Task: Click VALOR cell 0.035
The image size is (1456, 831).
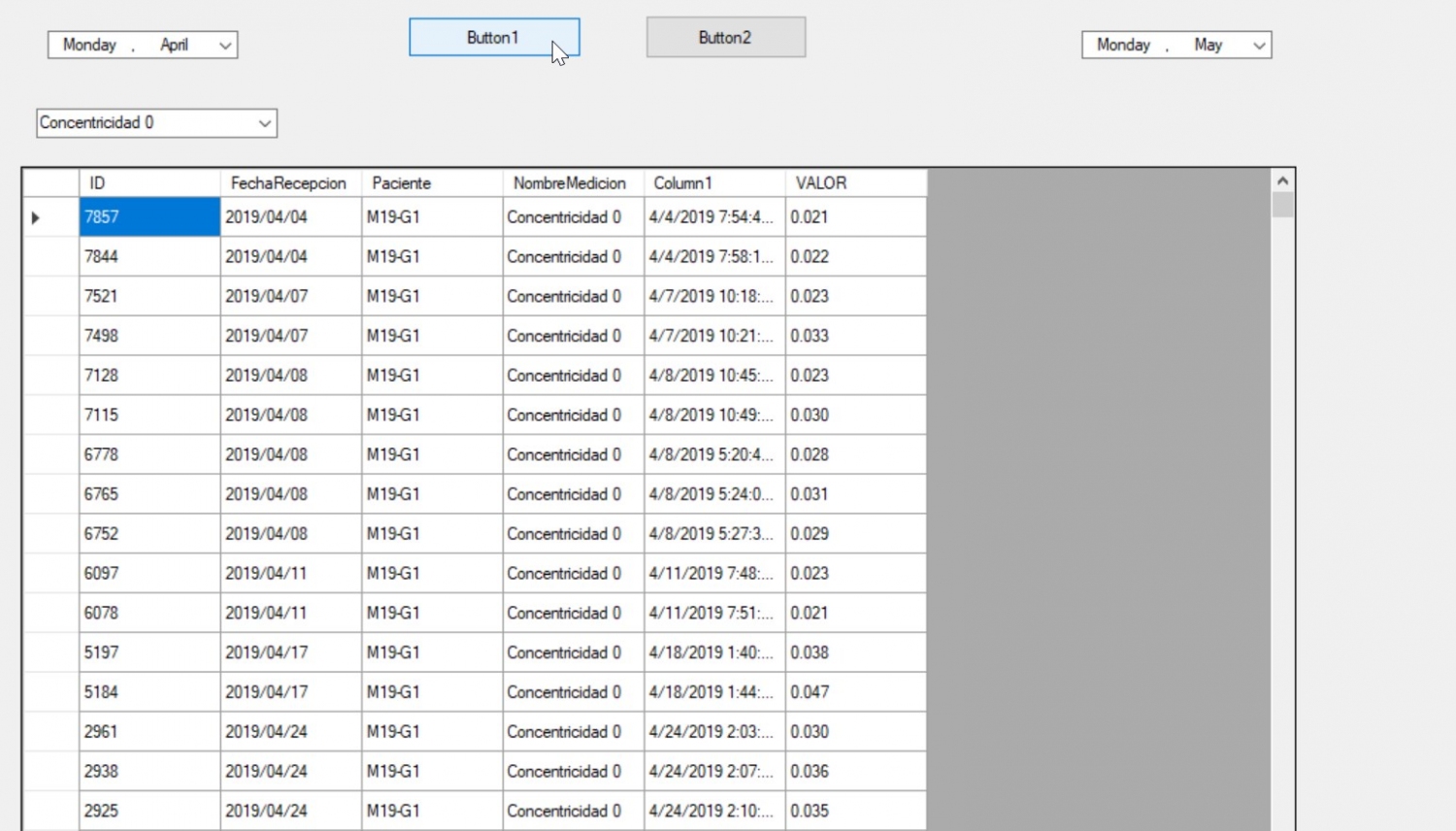Action: click(856, 811)
